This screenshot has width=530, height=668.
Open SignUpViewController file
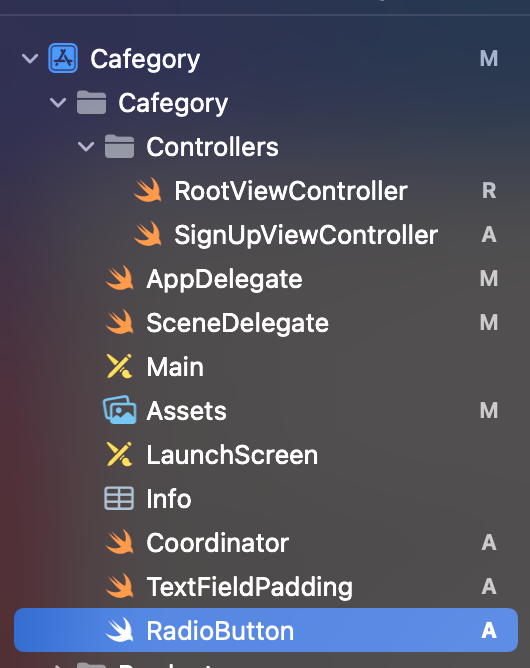coord(305,235)
